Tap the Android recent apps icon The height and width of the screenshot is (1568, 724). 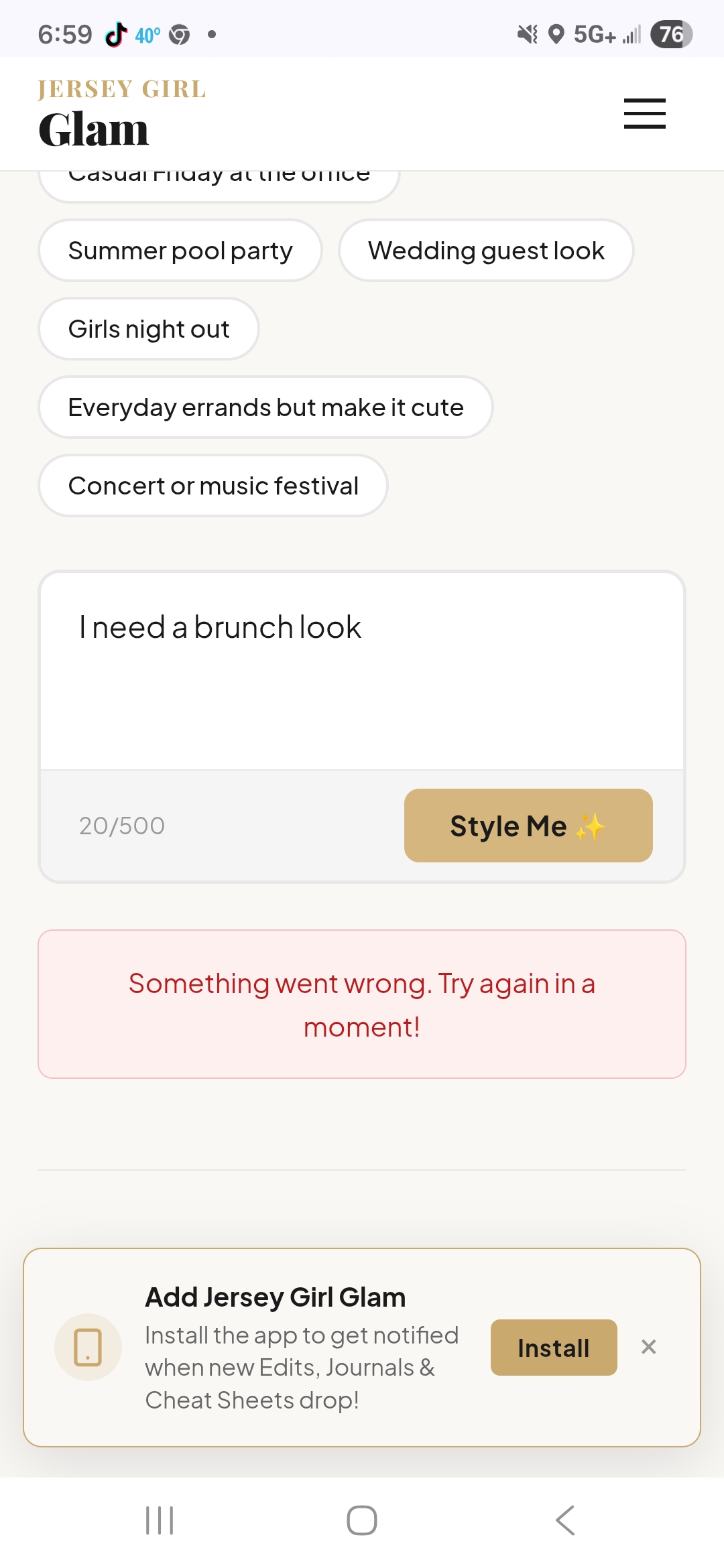pyautogui.click(x=160, y=1520)
